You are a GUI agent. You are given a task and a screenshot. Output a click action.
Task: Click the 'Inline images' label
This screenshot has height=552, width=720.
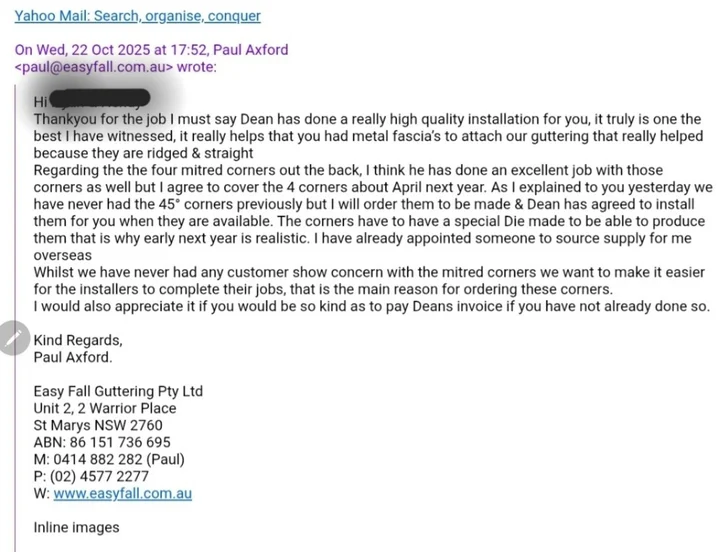coord(76,527)
